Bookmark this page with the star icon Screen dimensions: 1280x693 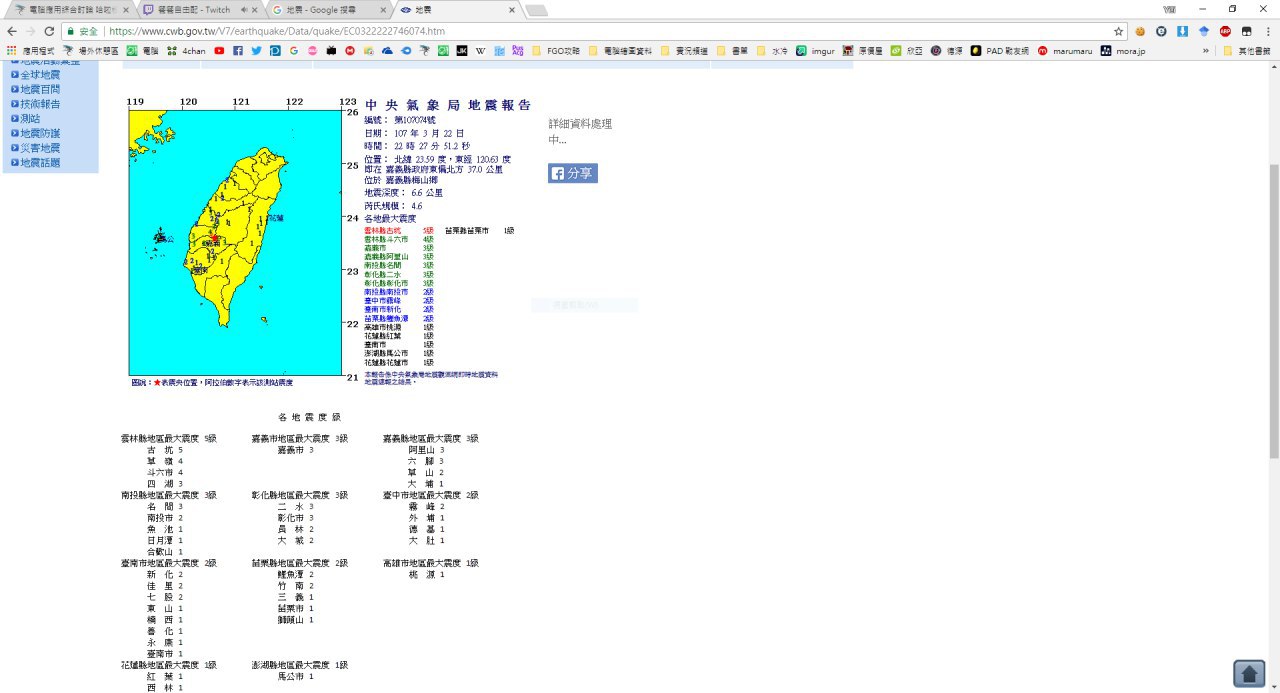[x=1119, y=31]
